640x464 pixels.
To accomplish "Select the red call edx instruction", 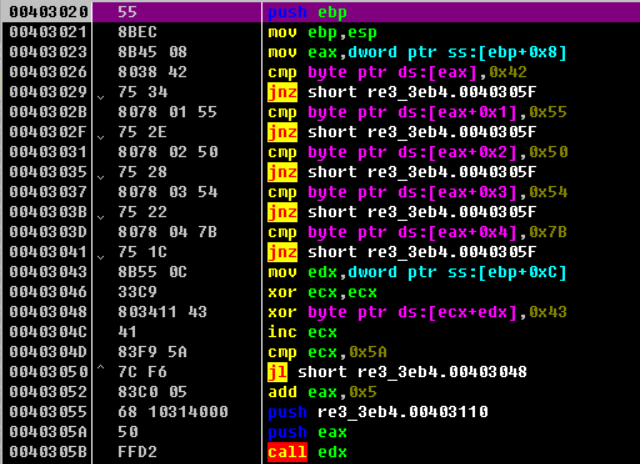I will click(x=307, y=452).
